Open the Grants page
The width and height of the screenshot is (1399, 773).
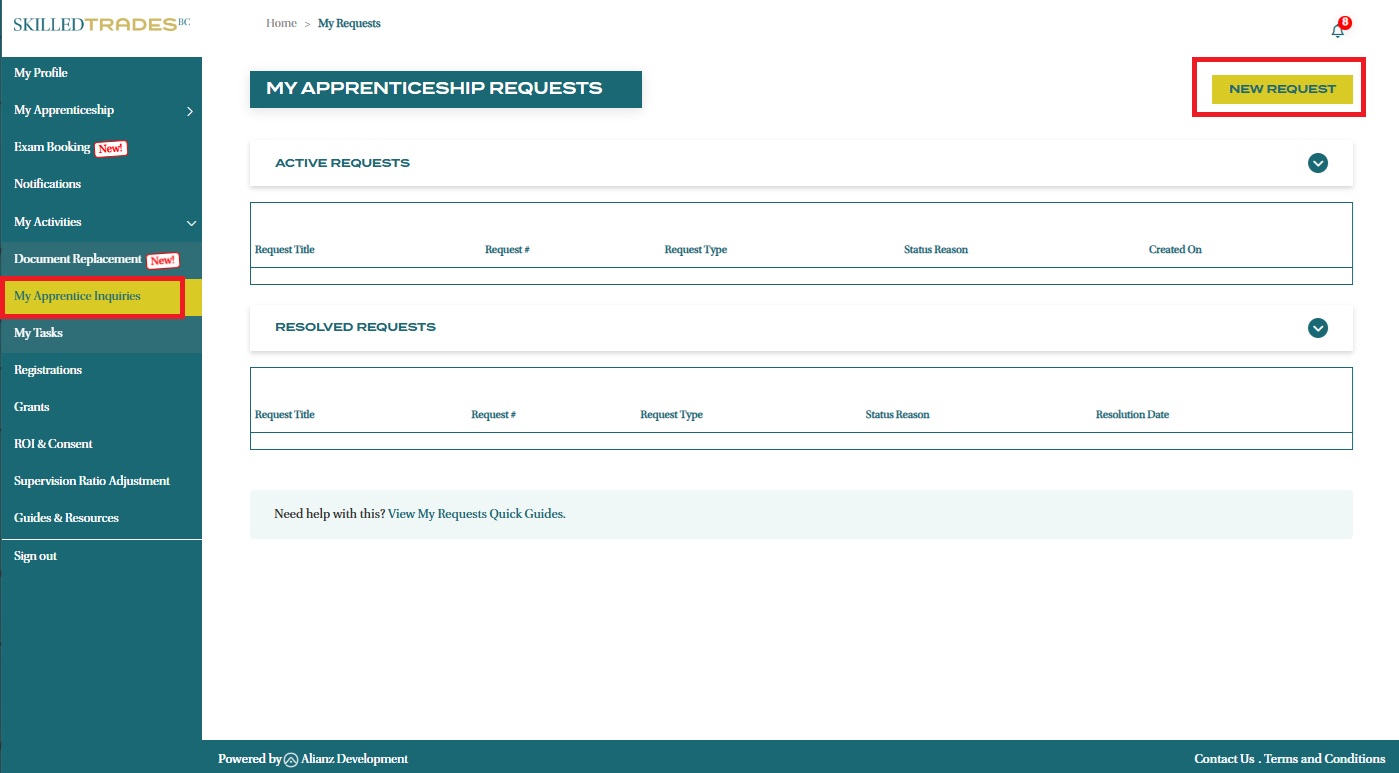32,407
